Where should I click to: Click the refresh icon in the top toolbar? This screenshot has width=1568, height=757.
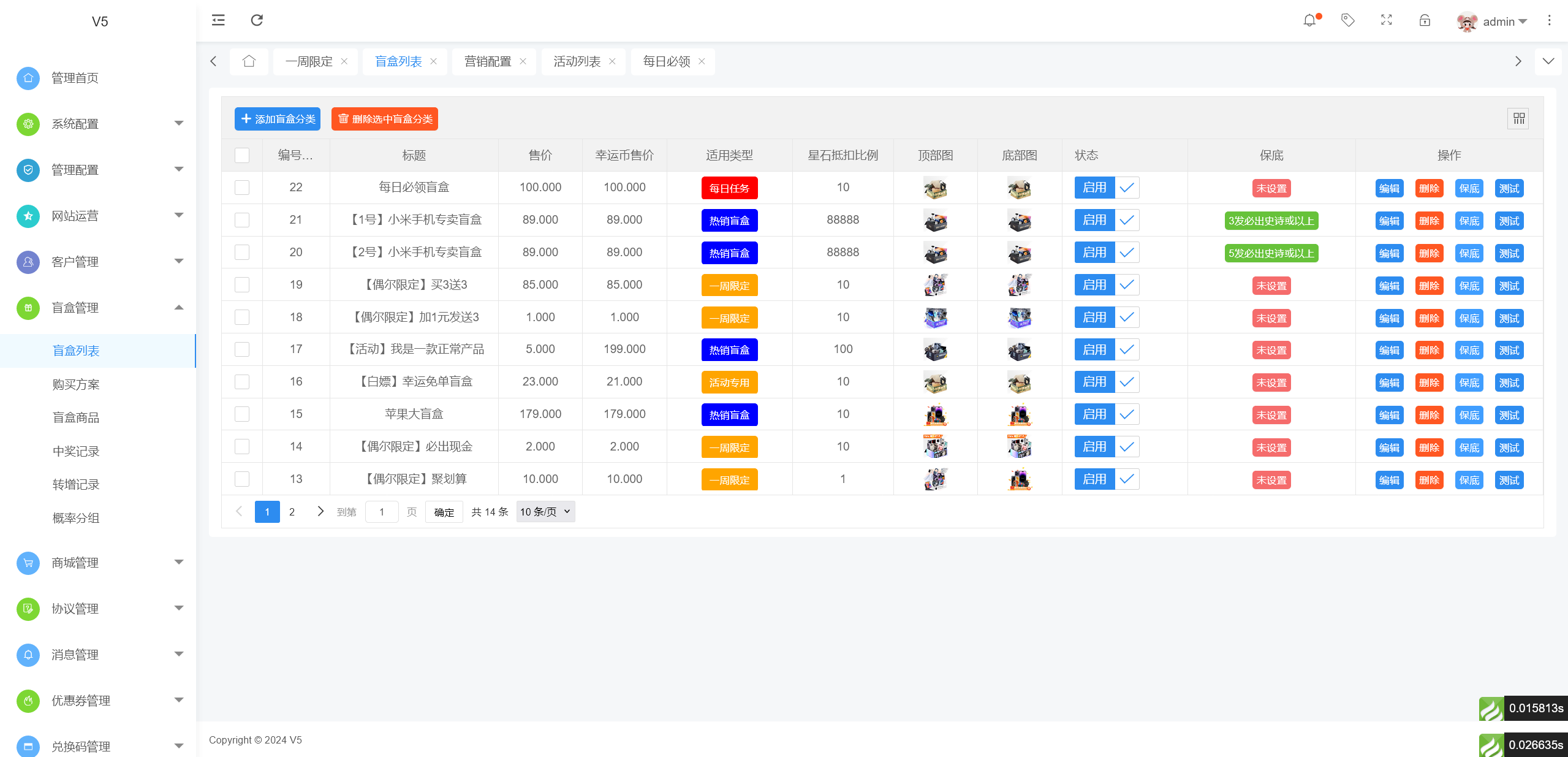pos(257,20)
